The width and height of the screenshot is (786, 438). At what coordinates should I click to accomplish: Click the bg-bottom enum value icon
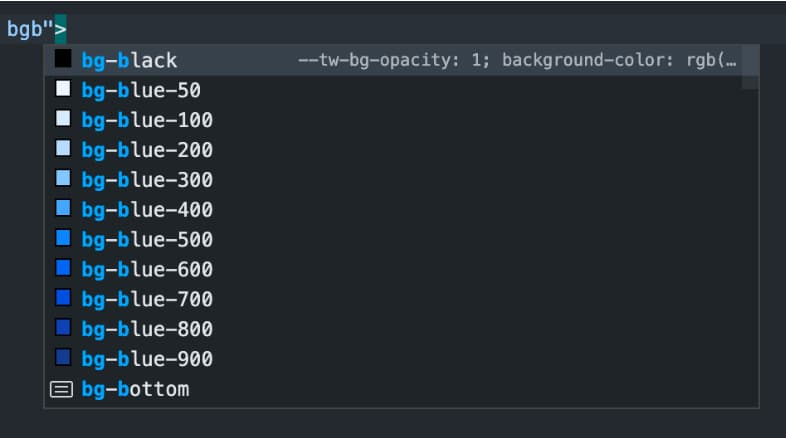tap(62, 389)
